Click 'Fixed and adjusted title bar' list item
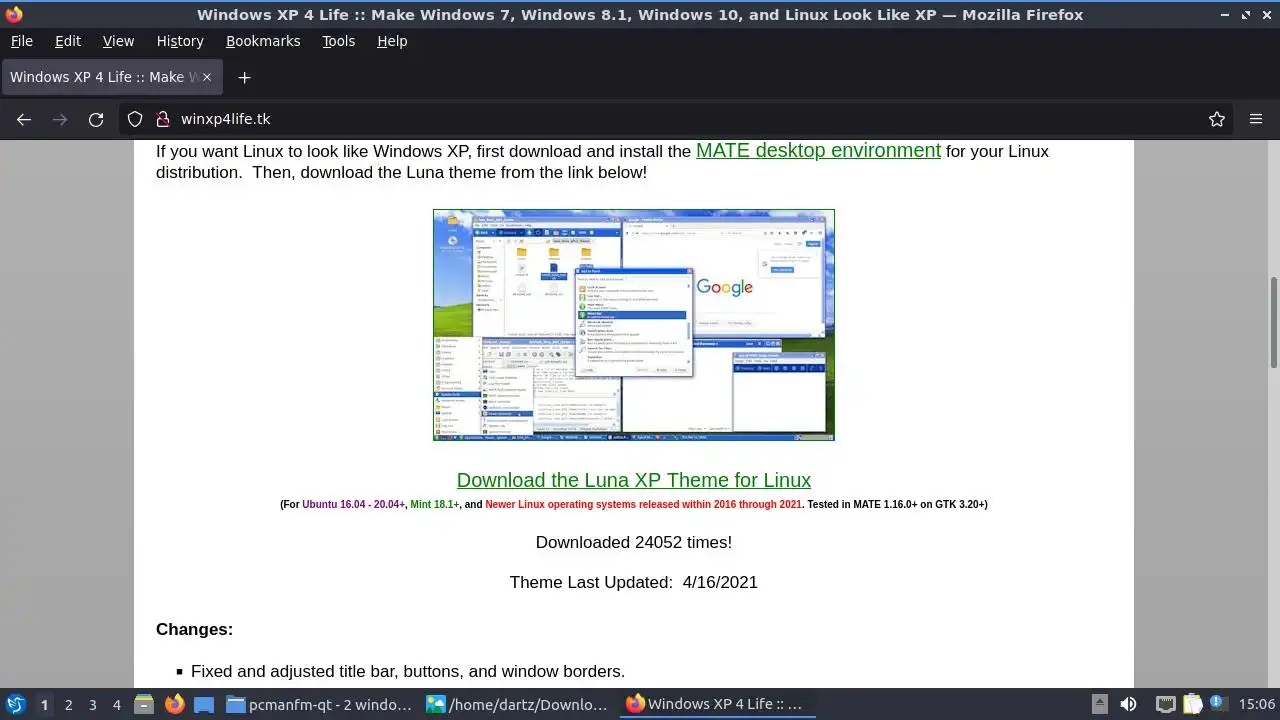1280x720 pixels. (408, 671)
